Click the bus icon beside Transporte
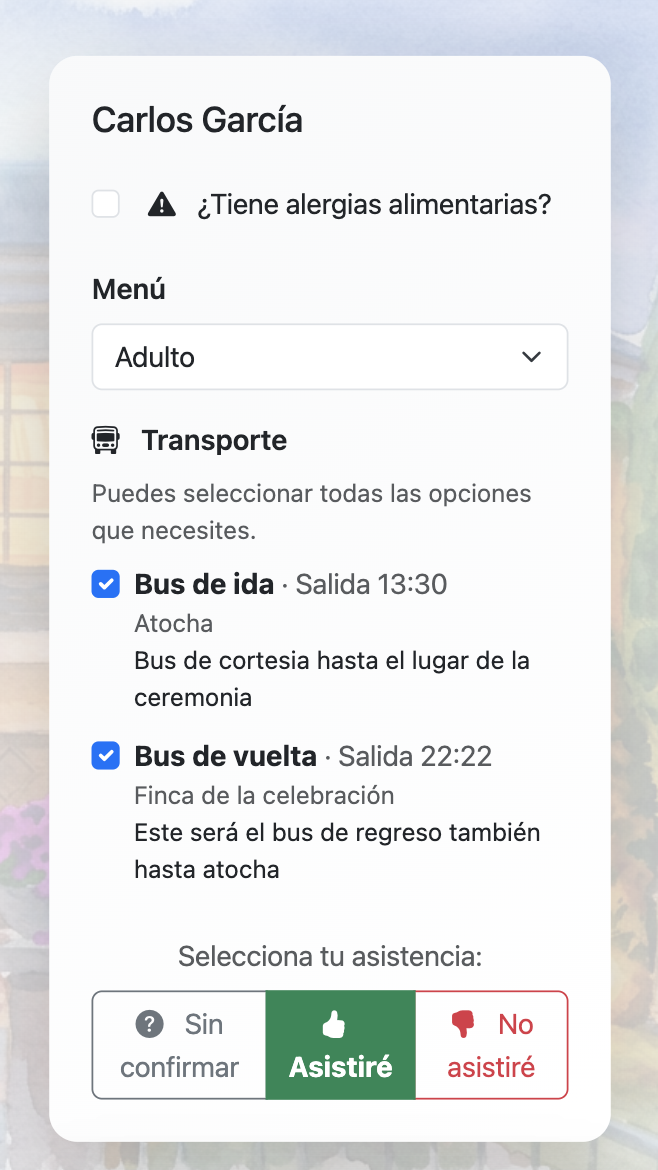 (x=108, y=440)
